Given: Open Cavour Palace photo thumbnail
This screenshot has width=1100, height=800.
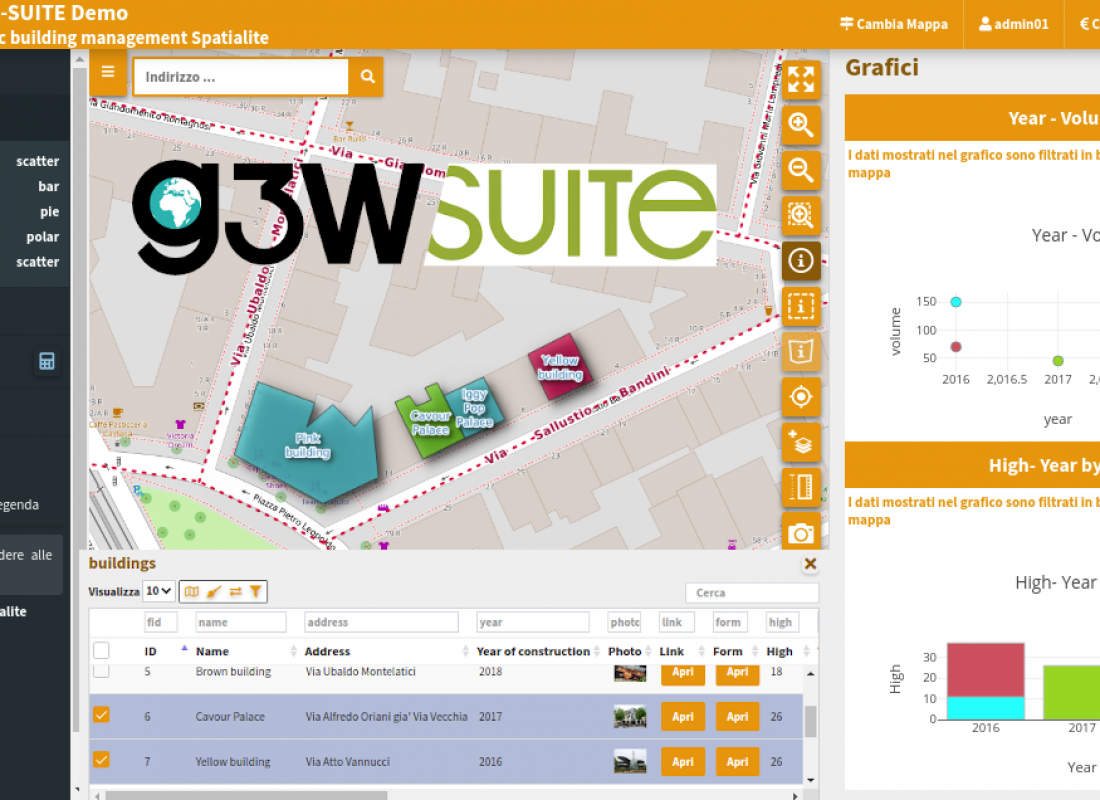Looking at the screenshot, I should [630, 716].
